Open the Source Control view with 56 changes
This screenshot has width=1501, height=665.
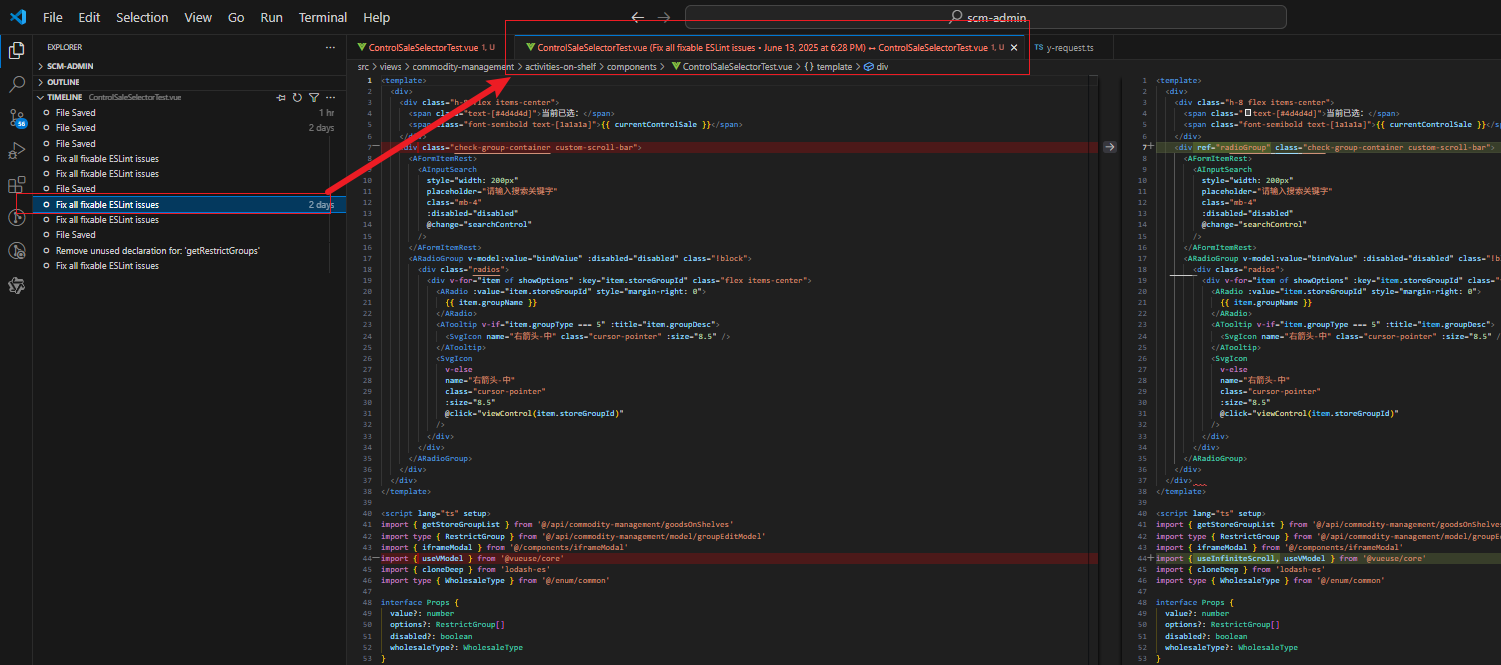tap(16, 118)
